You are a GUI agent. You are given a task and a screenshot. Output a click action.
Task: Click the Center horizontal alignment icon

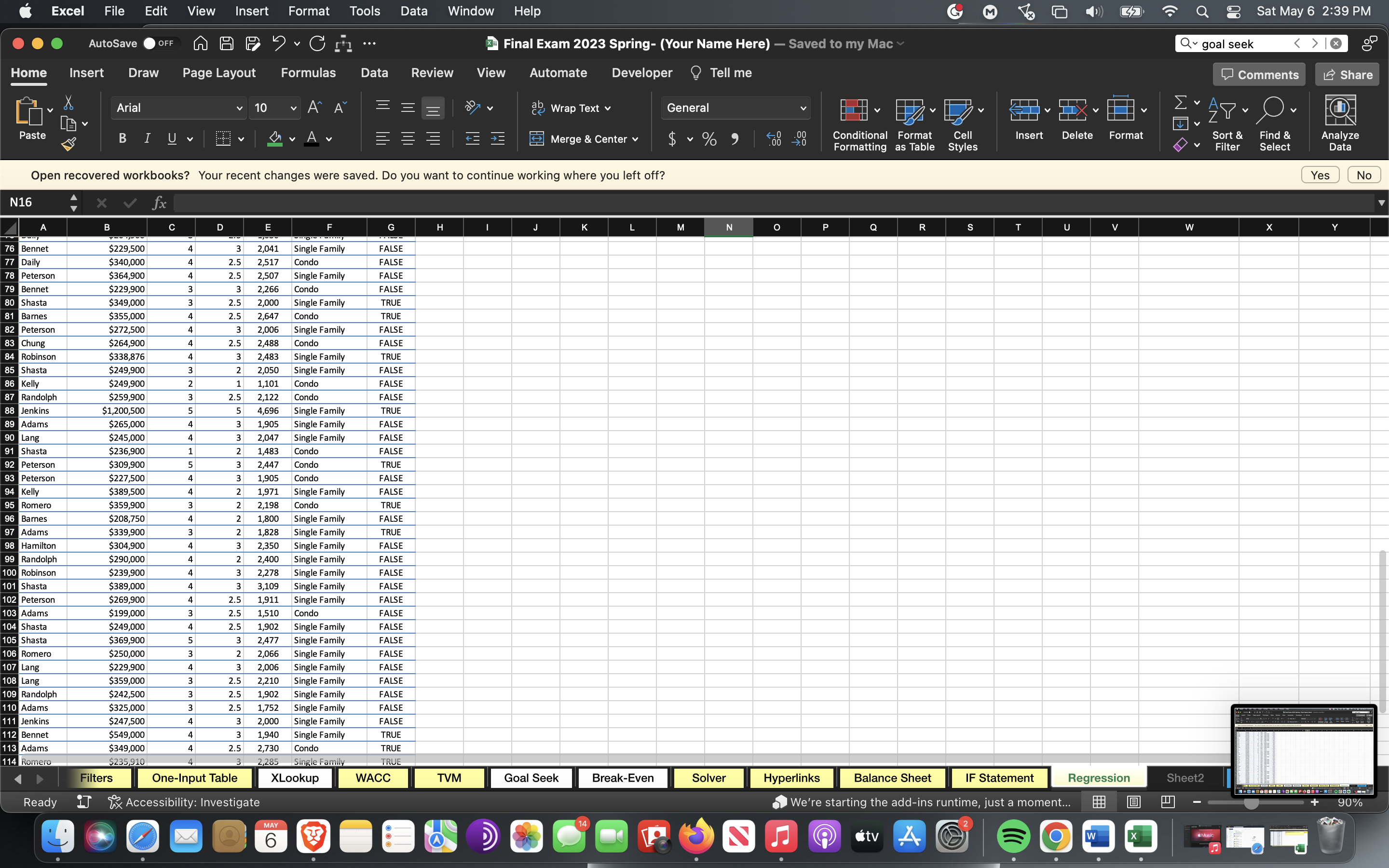coord(408,138)
